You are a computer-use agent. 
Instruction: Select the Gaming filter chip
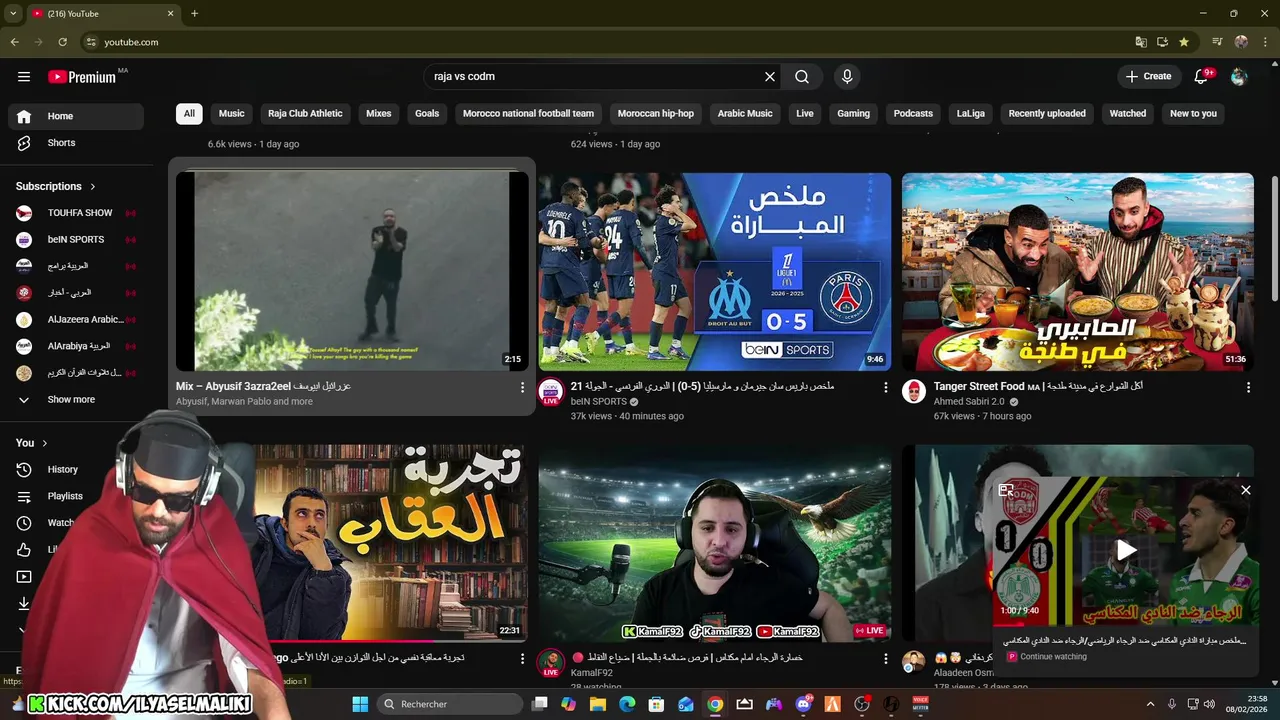pos(853,113)
